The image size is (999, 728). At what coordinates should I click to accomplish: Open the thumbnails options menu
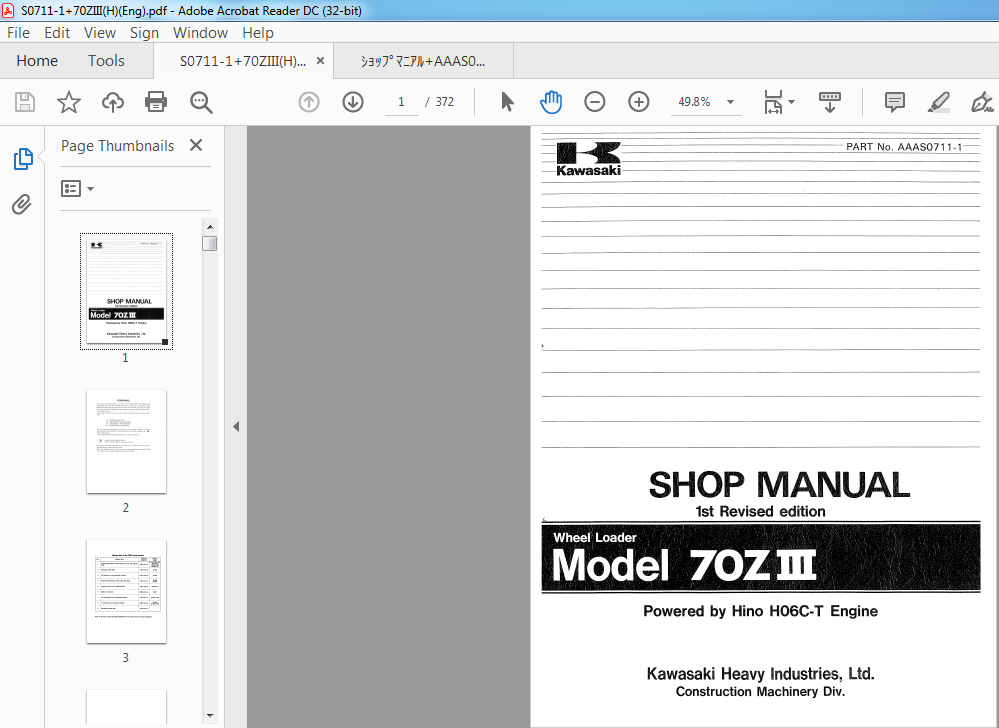click(77, 189)
